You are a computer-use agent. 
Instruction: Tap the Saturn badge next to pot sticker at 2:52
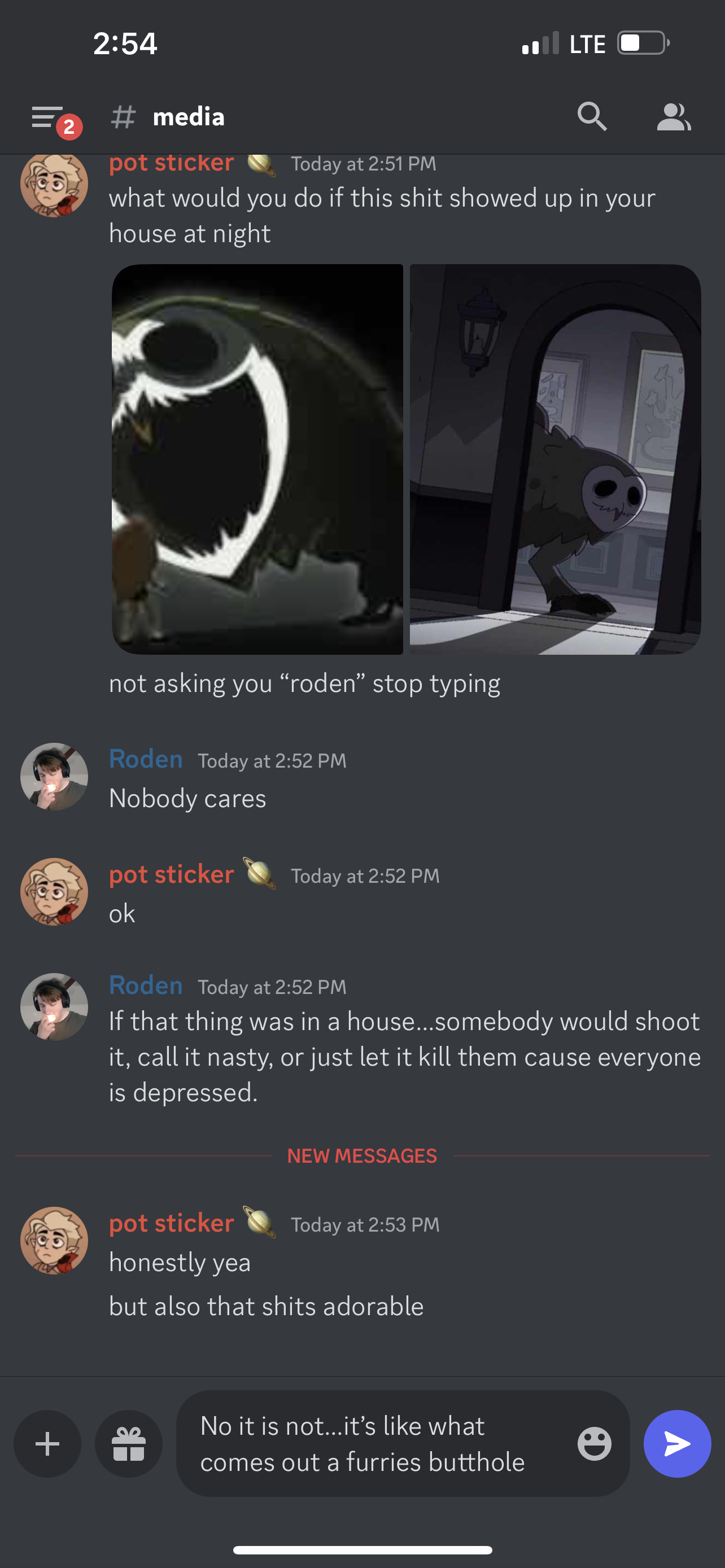[260, 874]
